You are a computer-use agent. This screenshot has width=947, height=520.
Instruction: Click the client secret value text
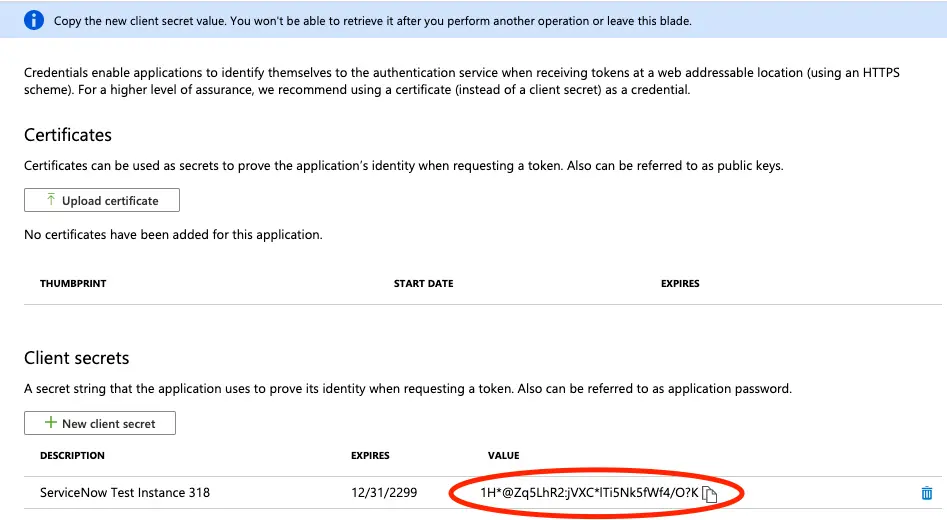(x=588, y=493)
